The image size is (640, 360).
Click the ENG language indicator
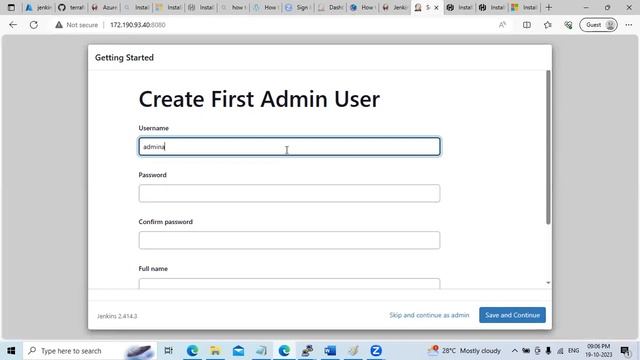pyautogui.click(x=573, y=351)
